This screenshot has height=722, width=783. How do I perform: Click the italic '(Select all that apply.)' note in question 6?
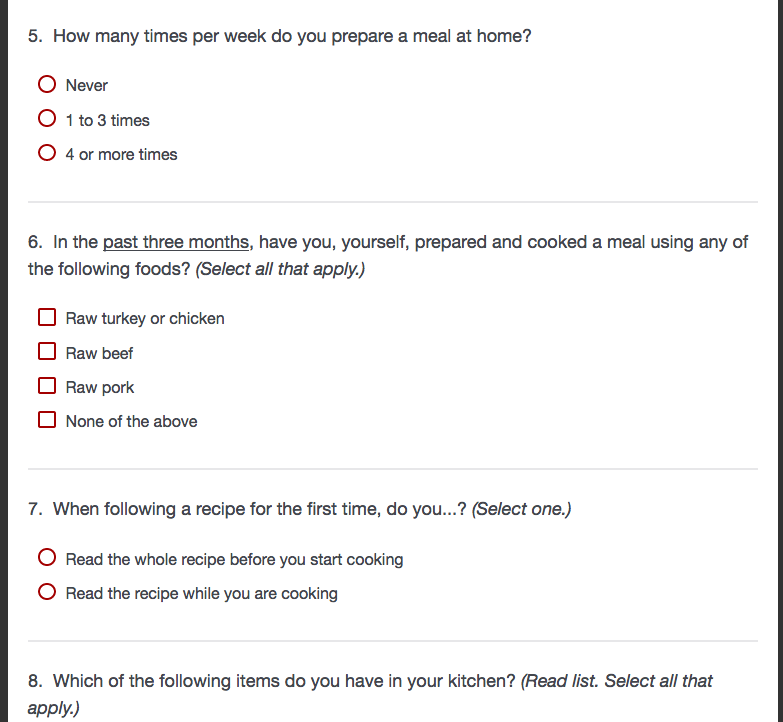280,270
